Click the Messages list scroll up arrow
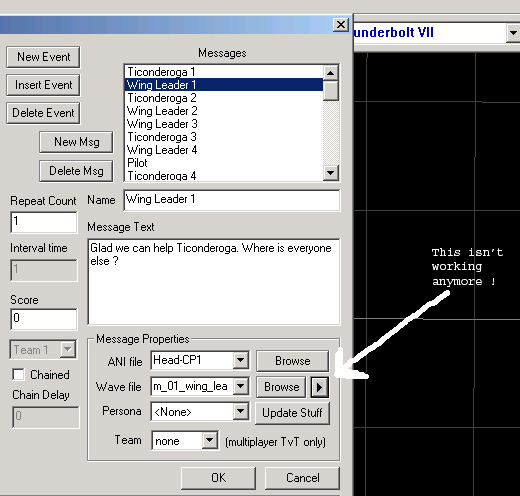The height and width of the screenshot is (496, 520). click(x=331, y=73)
